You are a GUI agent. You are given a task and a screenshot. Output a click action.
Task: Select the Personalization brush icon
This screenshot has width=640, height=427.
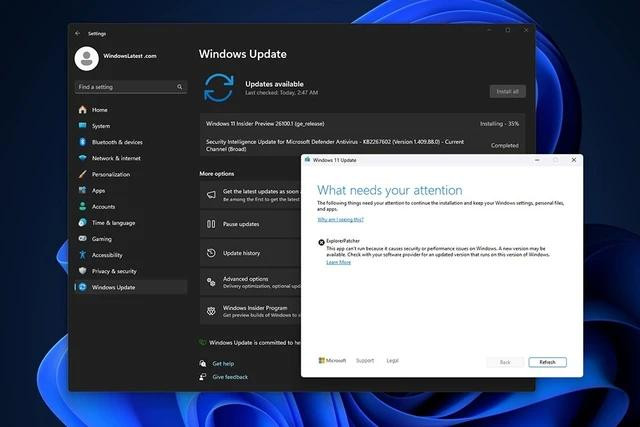pos(82,174)
